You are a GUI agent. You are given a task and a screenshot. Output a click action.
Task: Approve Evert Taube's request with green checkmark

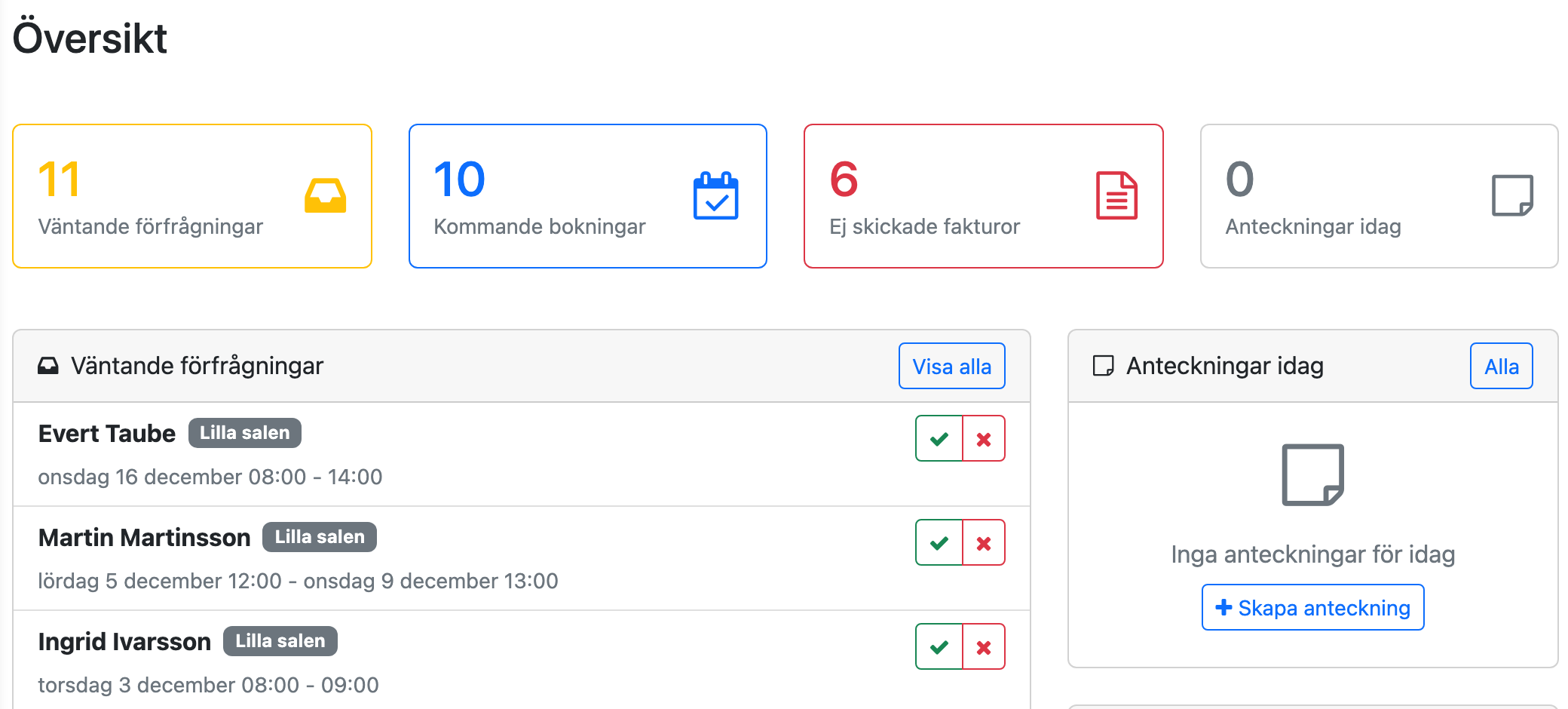939,438
